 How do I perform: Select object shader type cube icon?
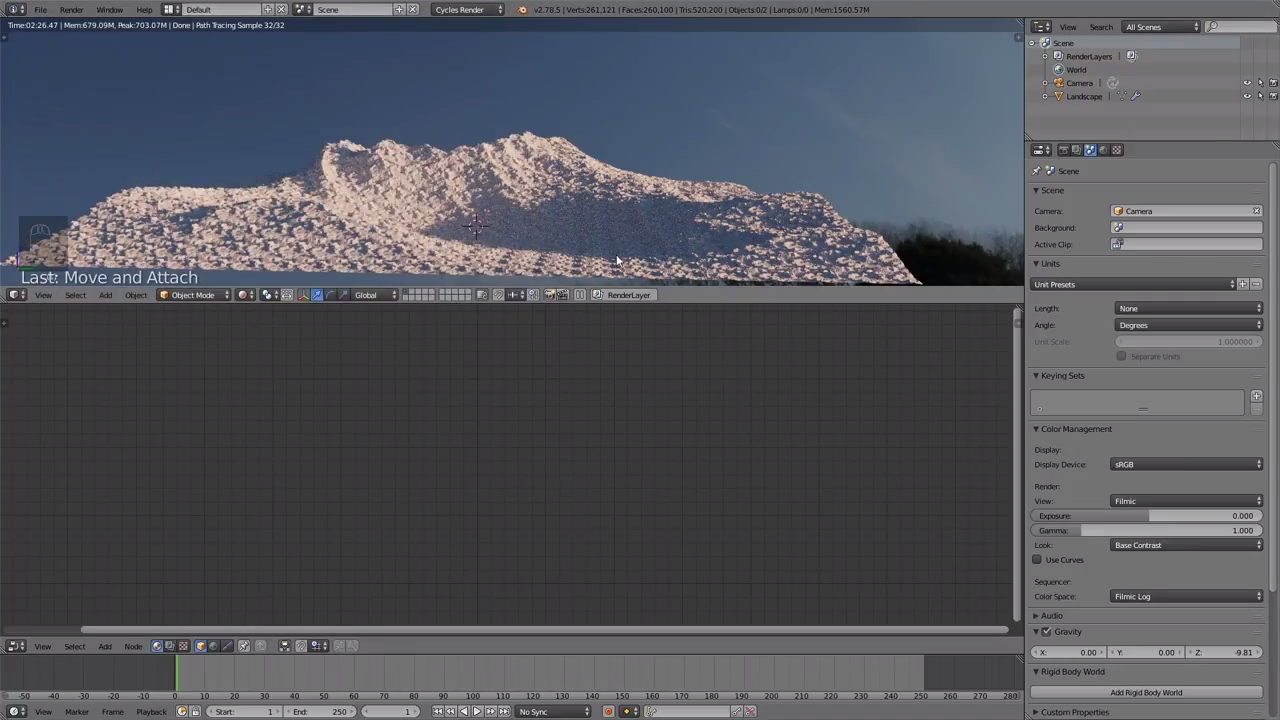(x=201, y=646)
